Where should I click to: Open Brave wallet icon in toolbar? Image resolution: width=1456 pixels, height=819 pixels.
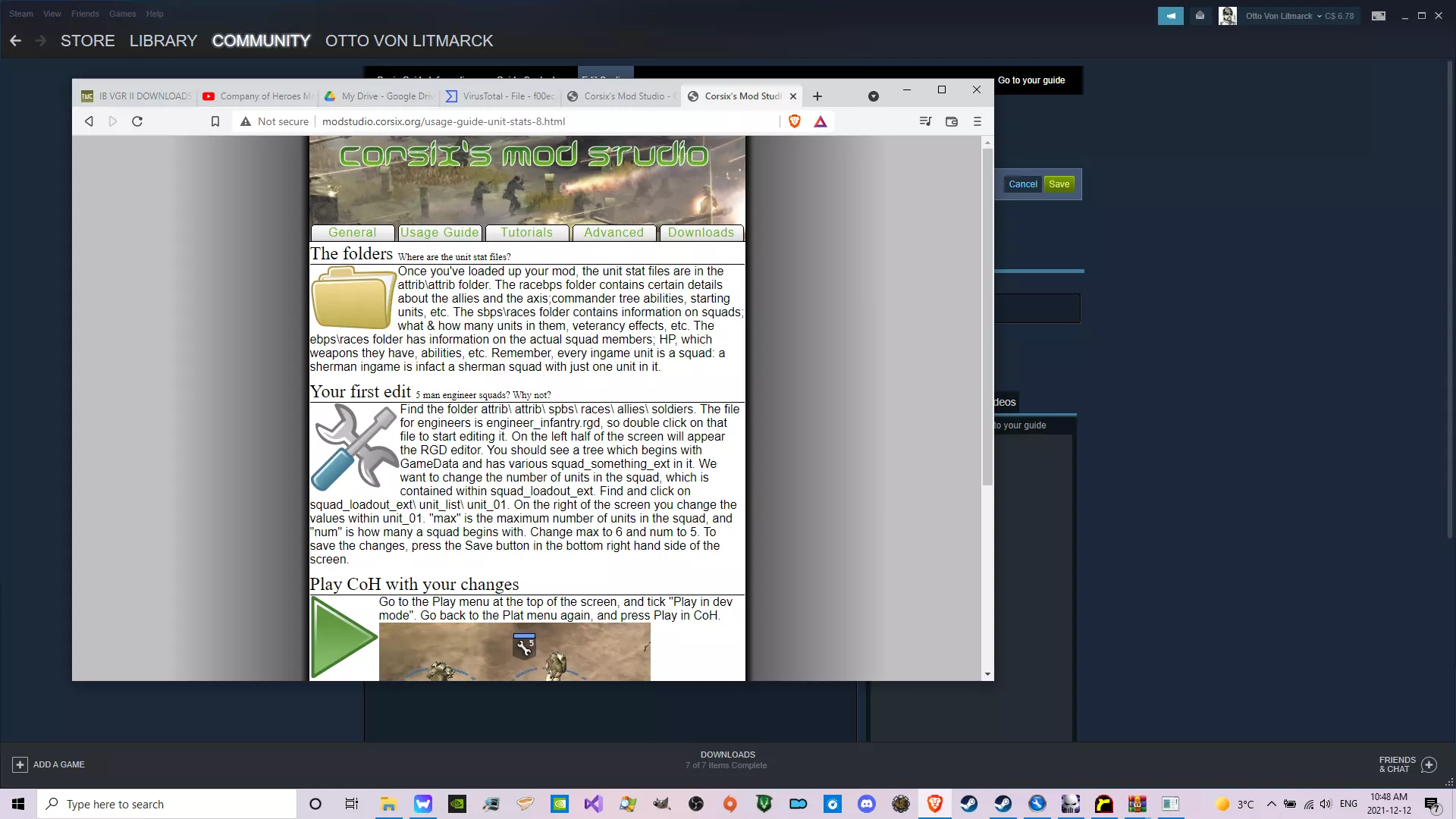tap(952, 121)
